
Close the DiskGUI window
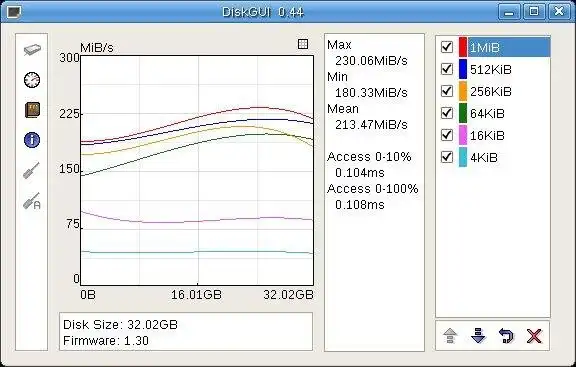click(559, 12)
